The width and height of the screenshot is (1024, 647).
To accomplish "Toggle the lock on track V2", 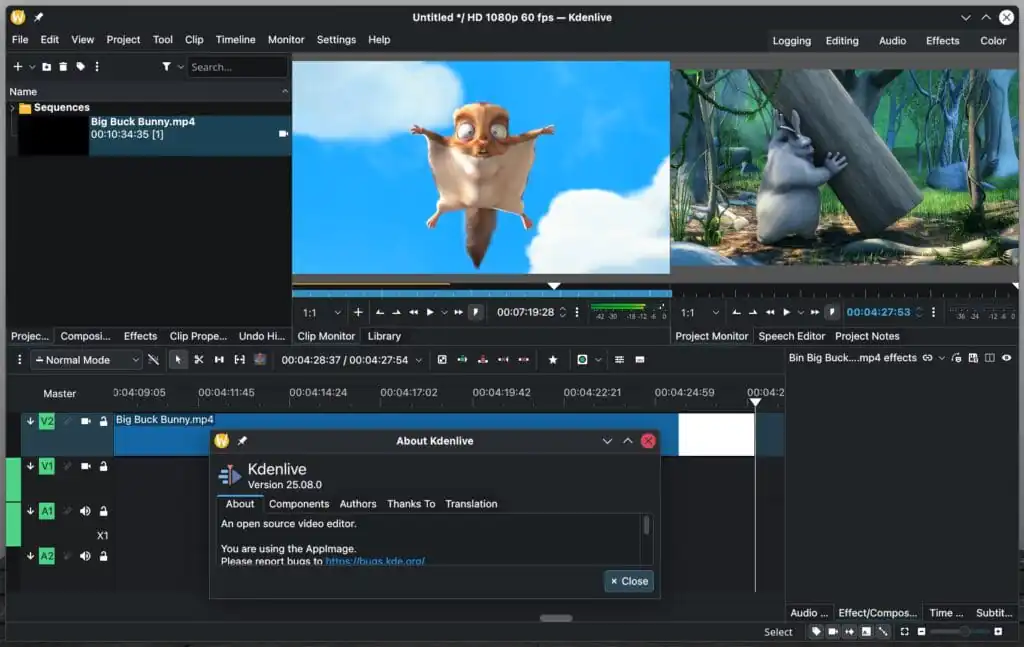I will [x=103, y=422].
